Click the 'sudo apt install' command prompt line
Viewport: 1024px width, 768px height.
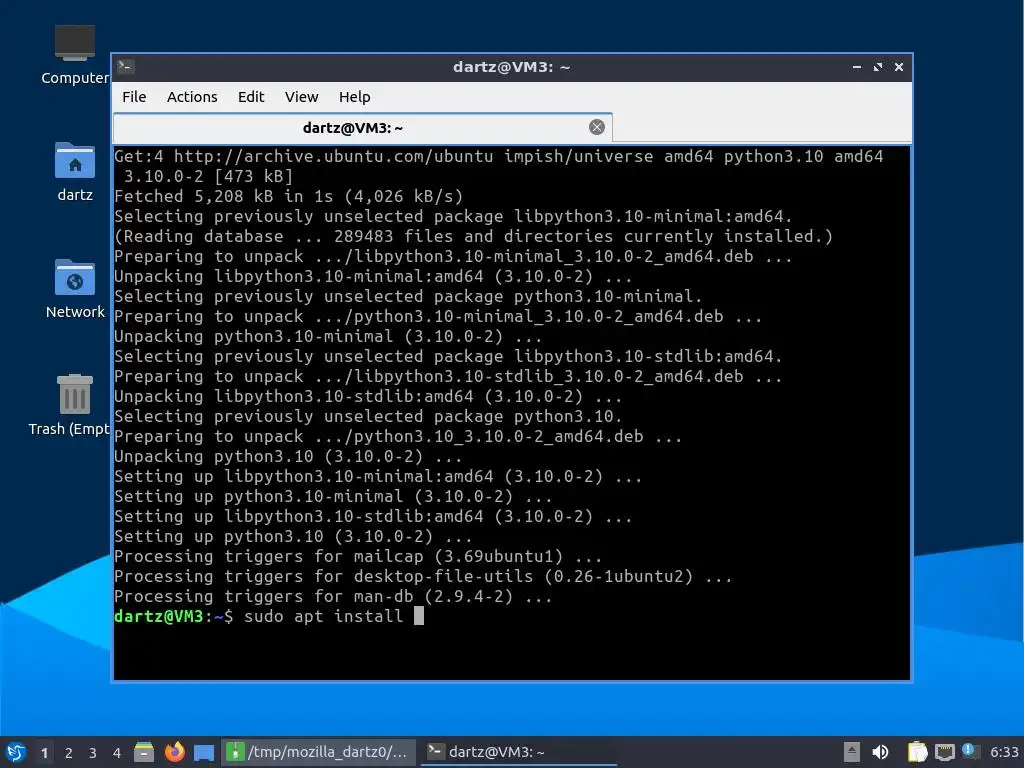269,616
